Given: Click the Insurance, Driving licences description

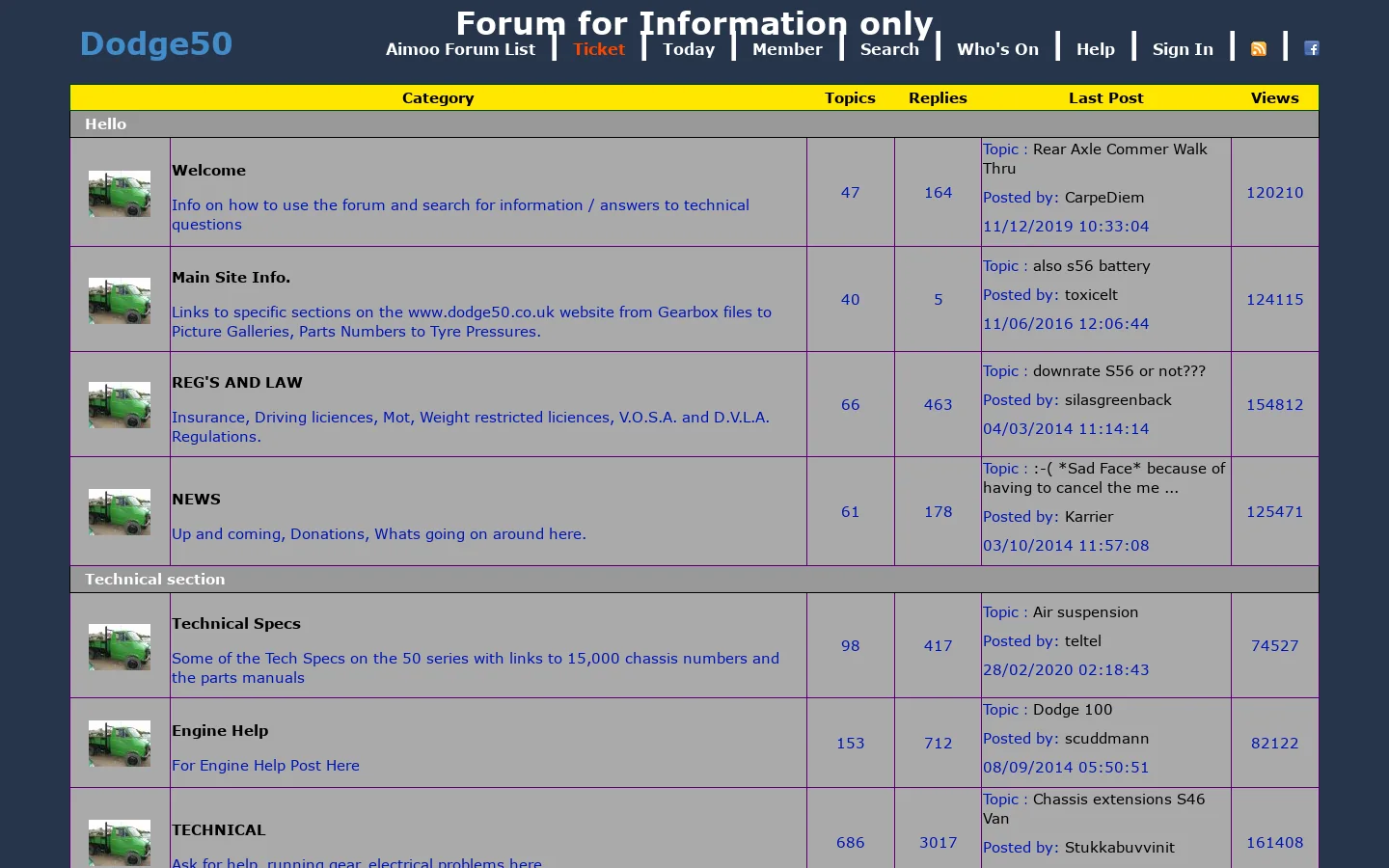Looking at the screenshot, I should tap(471, 427).
